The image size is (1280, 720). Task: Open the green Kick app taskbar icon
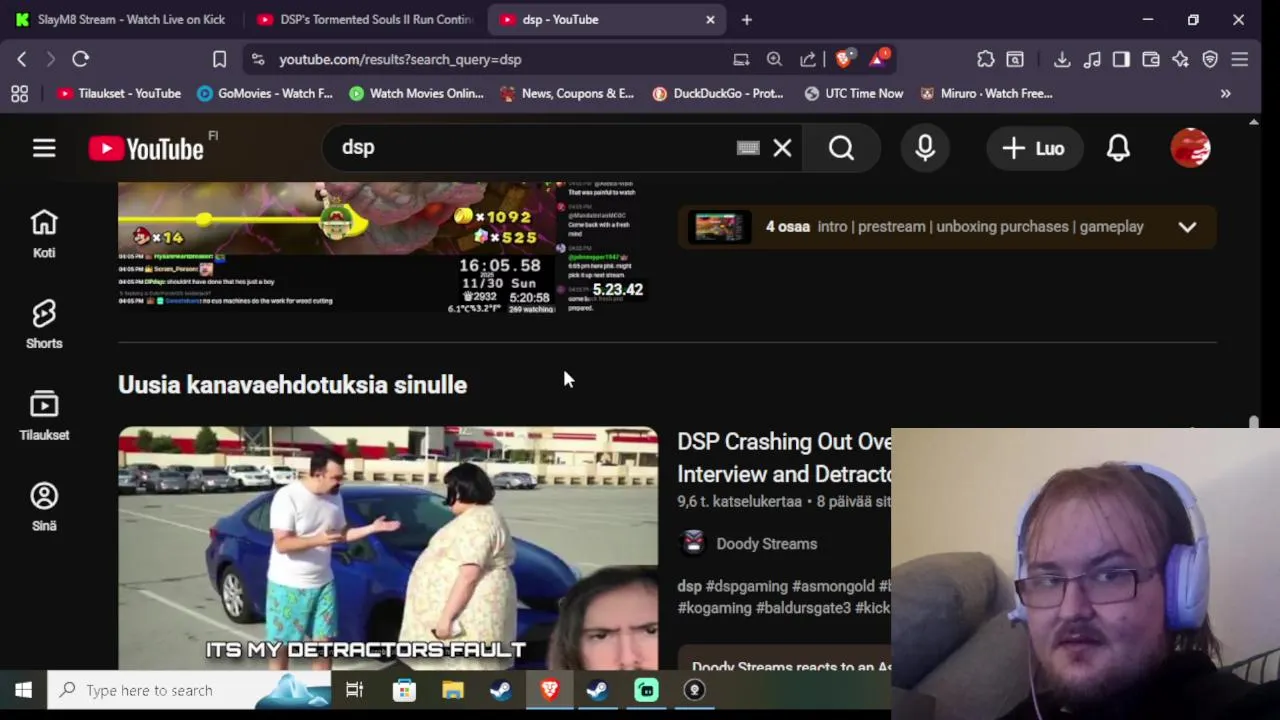(x=646, y=690)
